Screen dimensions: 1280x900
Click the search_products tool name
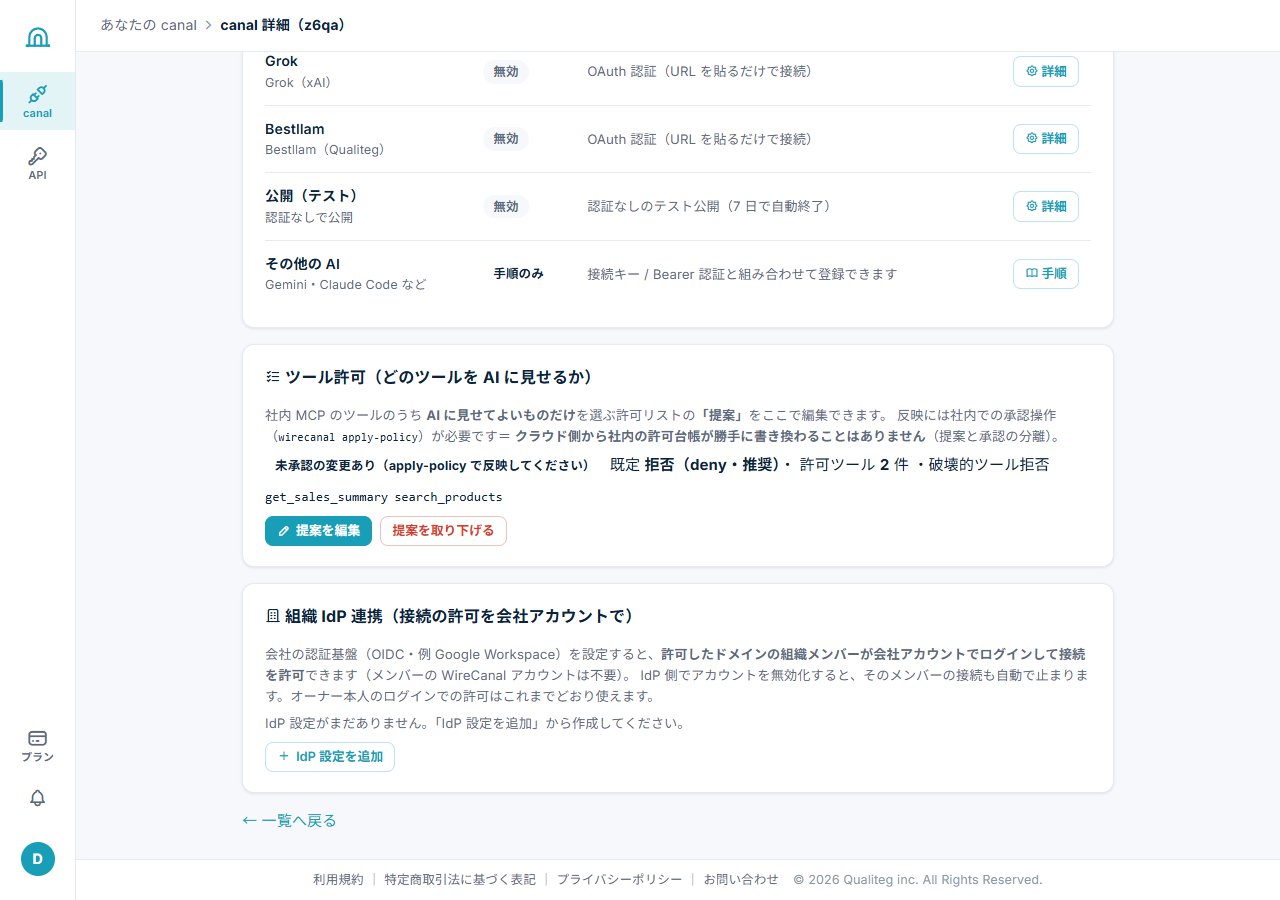[448, 497]
